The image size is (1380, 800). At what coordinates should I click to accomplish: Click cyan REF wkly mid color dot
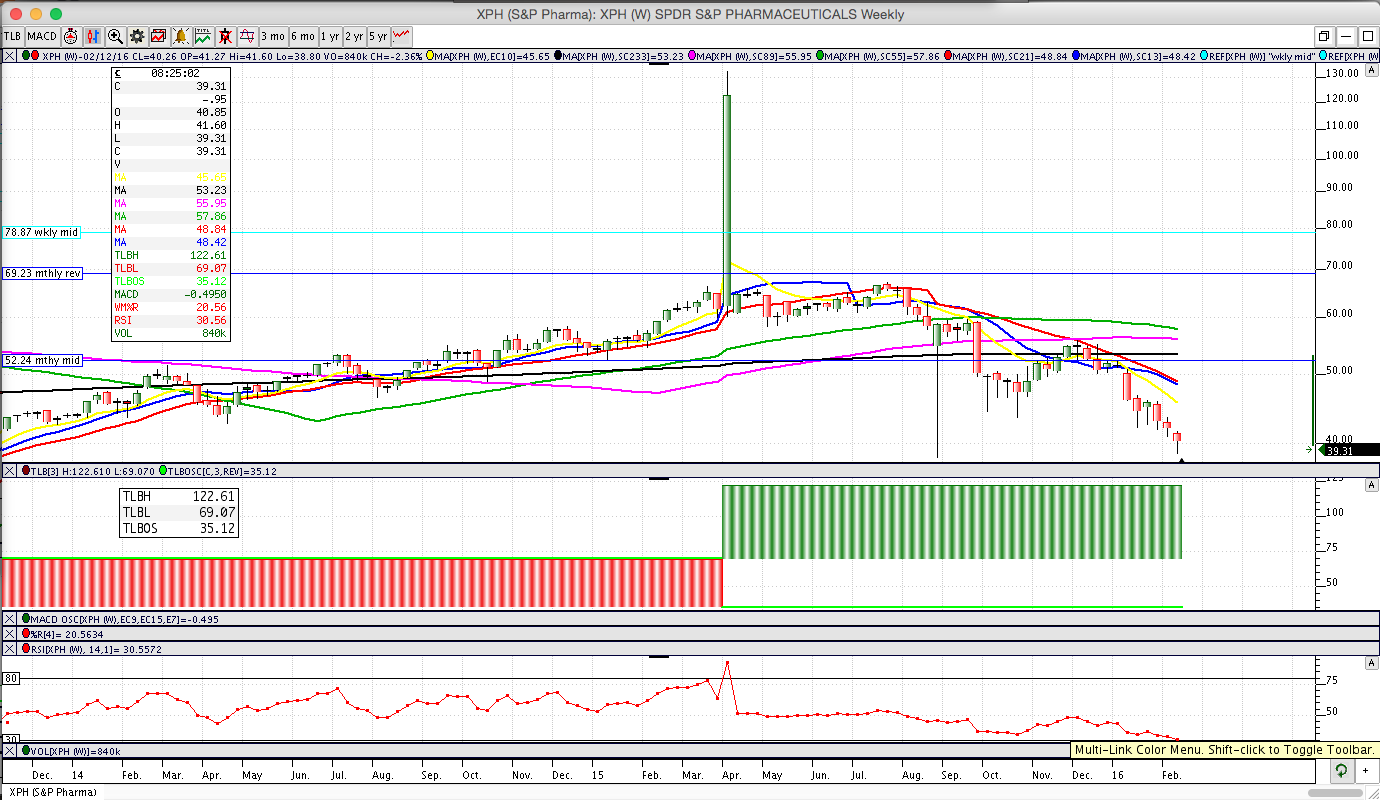(x=1205, y=56)
